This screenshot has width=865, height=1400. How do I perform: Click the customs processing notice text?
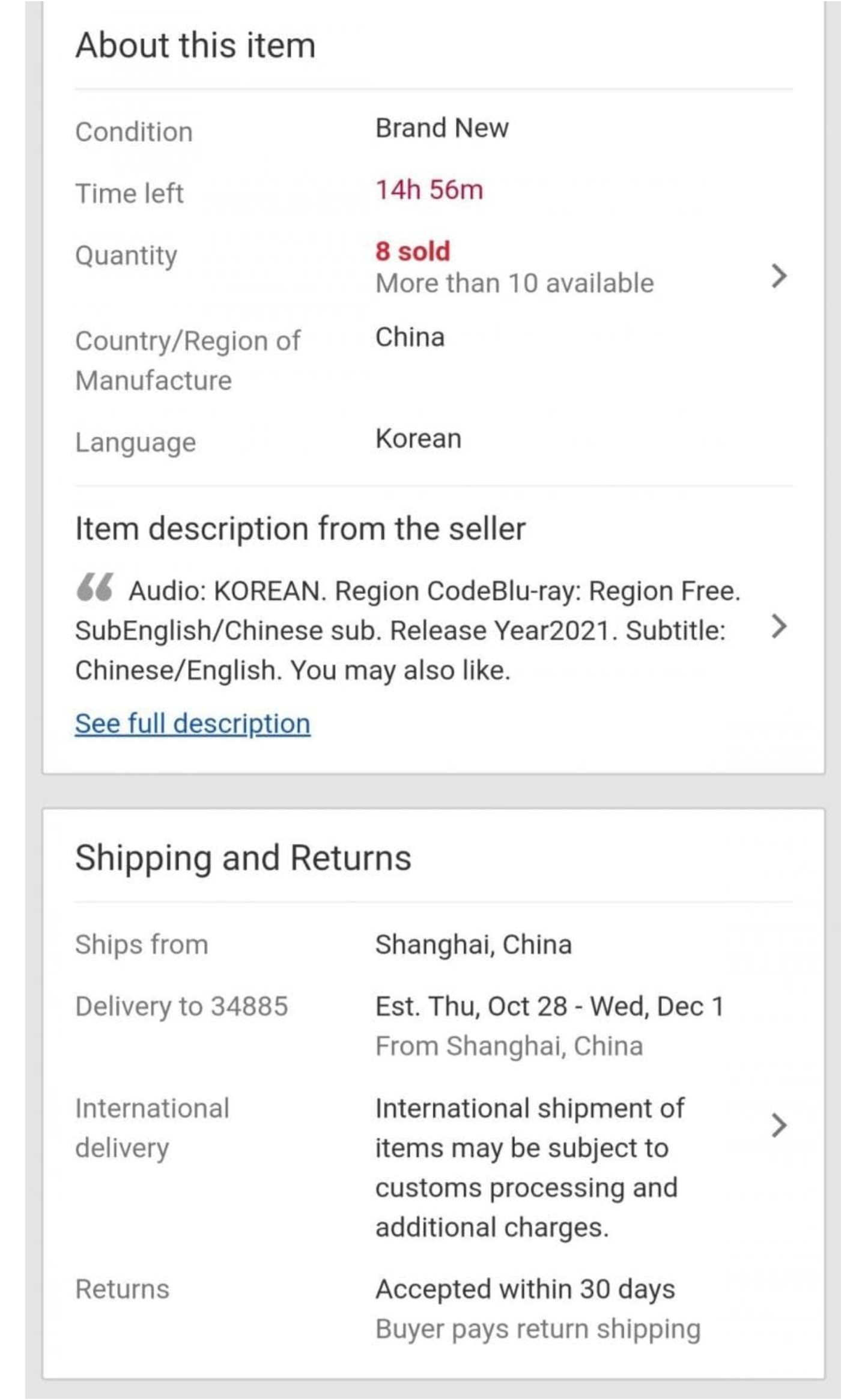point(529,1168)
